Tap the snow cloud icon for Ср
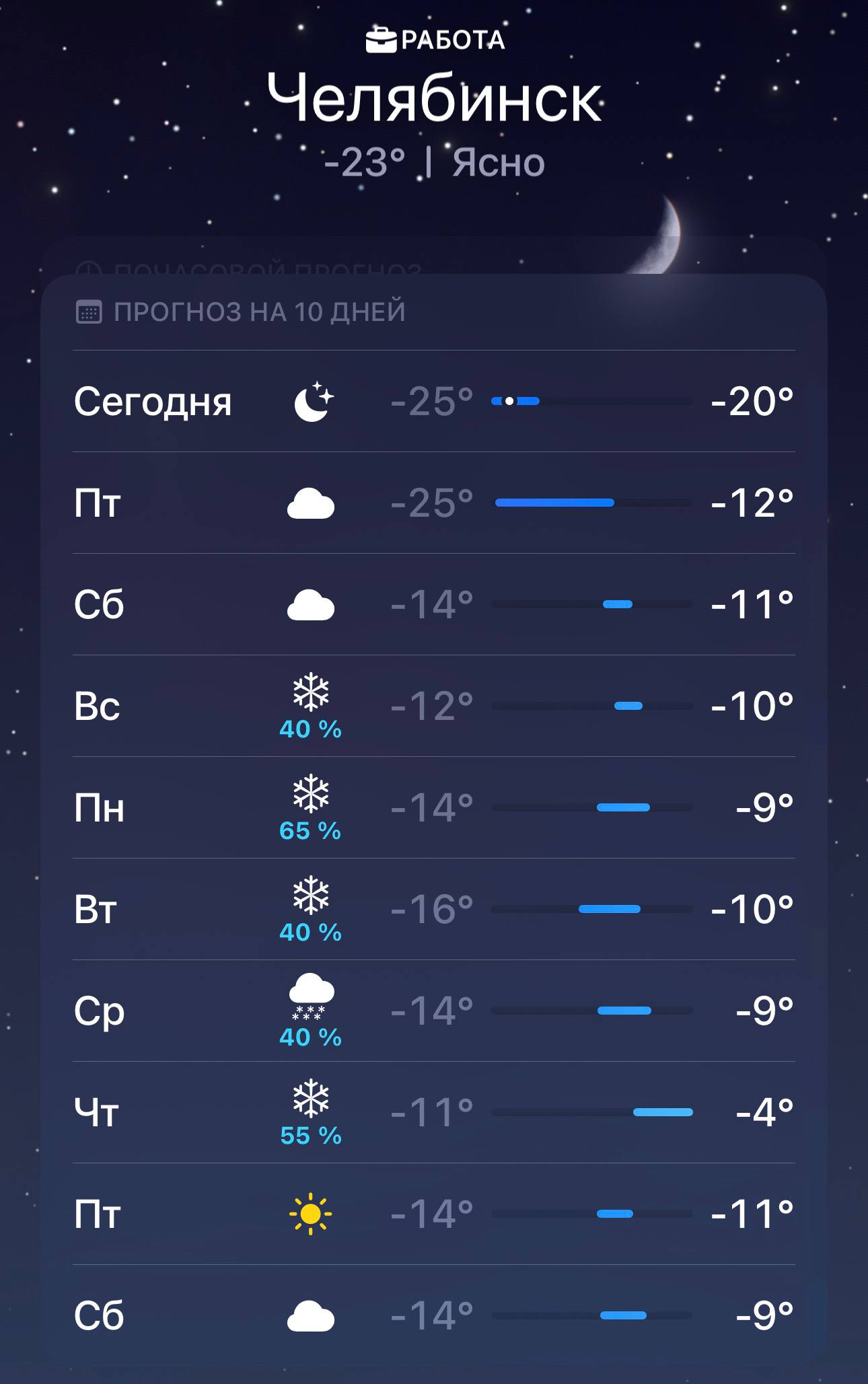Viewport: 868px width, 1384px height. [311, 996]
